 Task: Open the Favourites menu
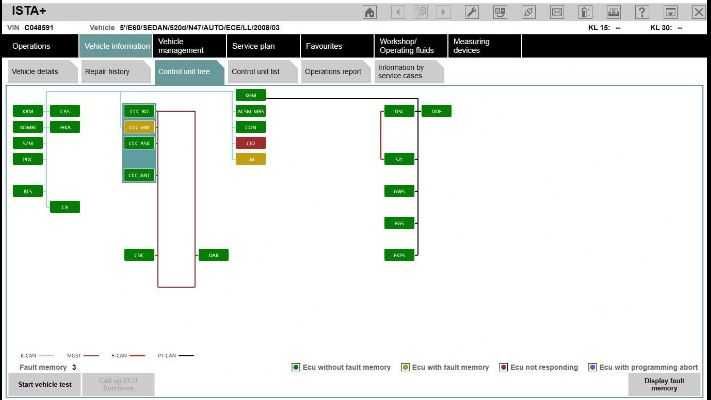coord(337,46)
